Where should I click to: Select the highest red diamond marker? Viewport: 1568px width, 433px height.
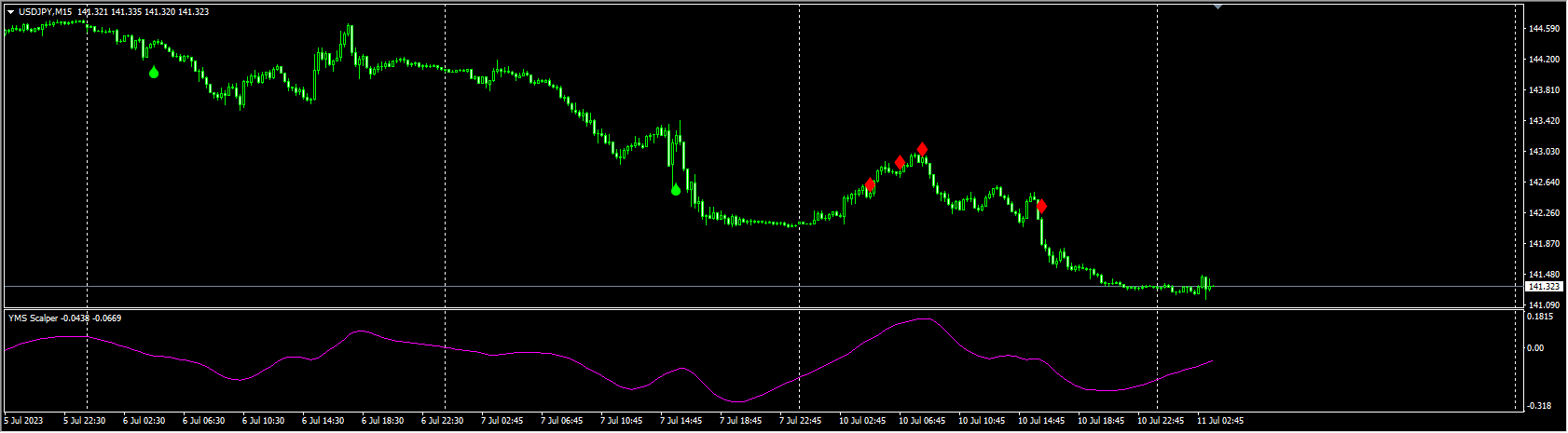[922, 149]
